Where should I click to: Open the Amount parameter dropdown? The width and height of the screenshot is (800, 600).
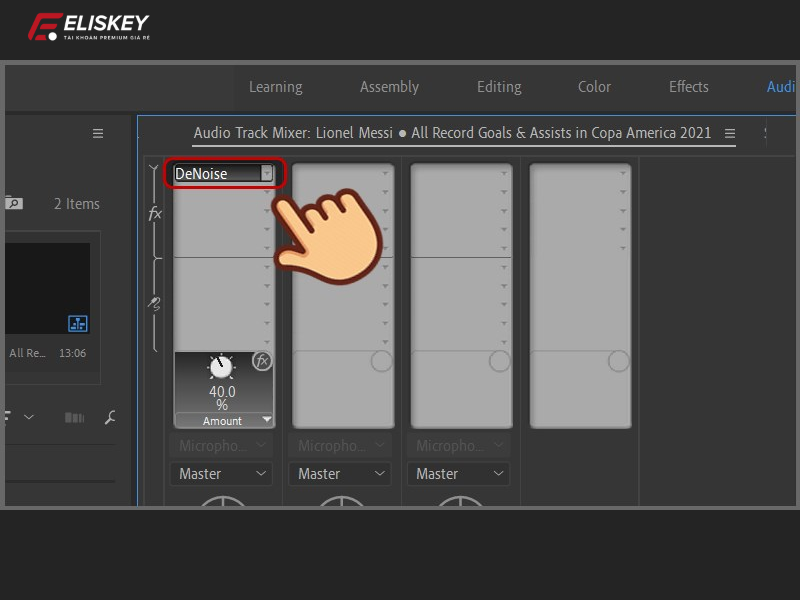[266, 420]
